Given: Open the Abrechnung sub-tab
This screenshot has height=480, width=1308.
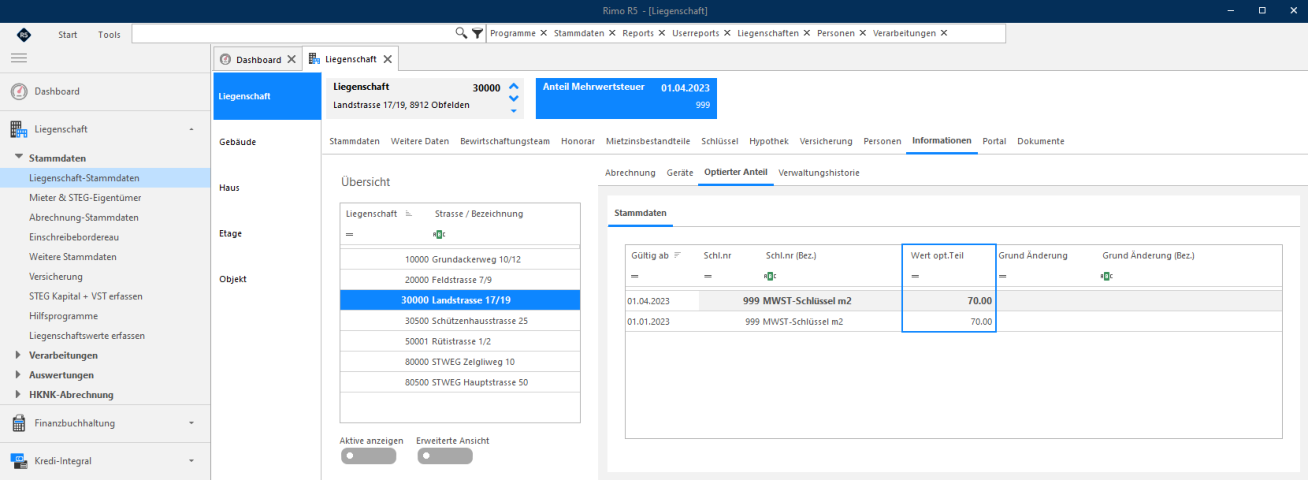Looking at the screenshot, I should (x=630, y=172).
